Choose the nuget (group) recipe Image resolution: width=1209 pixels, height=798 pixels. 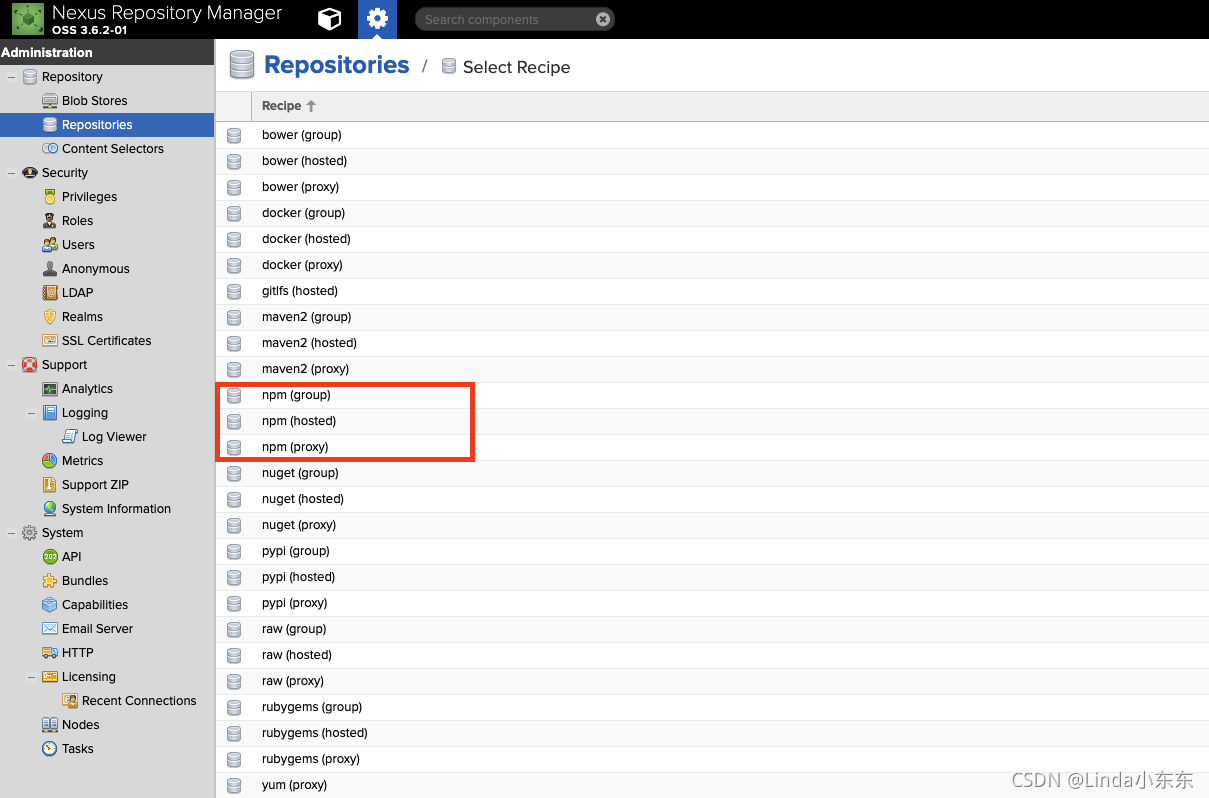(x=712, y=473)
